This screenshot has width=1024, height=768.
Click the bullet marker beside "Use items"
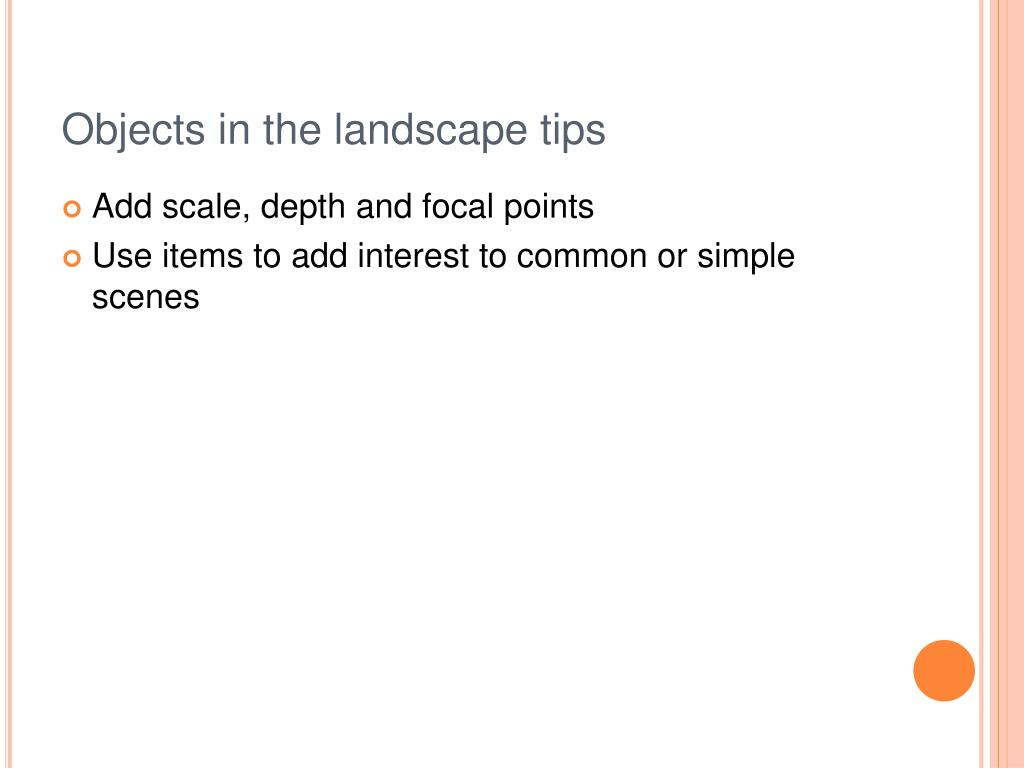click(72, 259)
